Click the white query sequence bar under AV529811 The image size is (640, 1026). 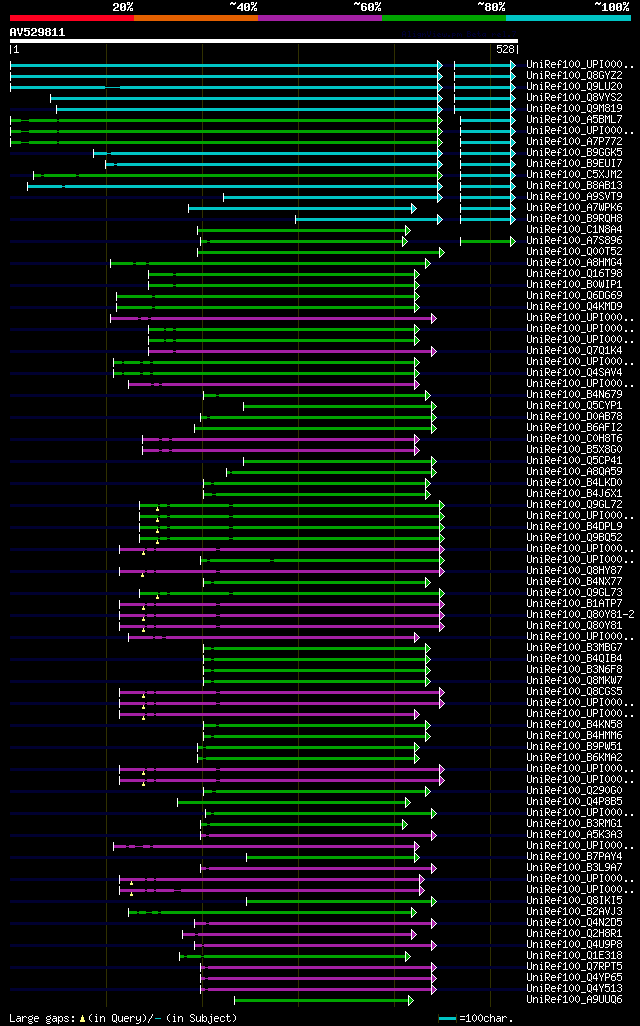(264, 41)
